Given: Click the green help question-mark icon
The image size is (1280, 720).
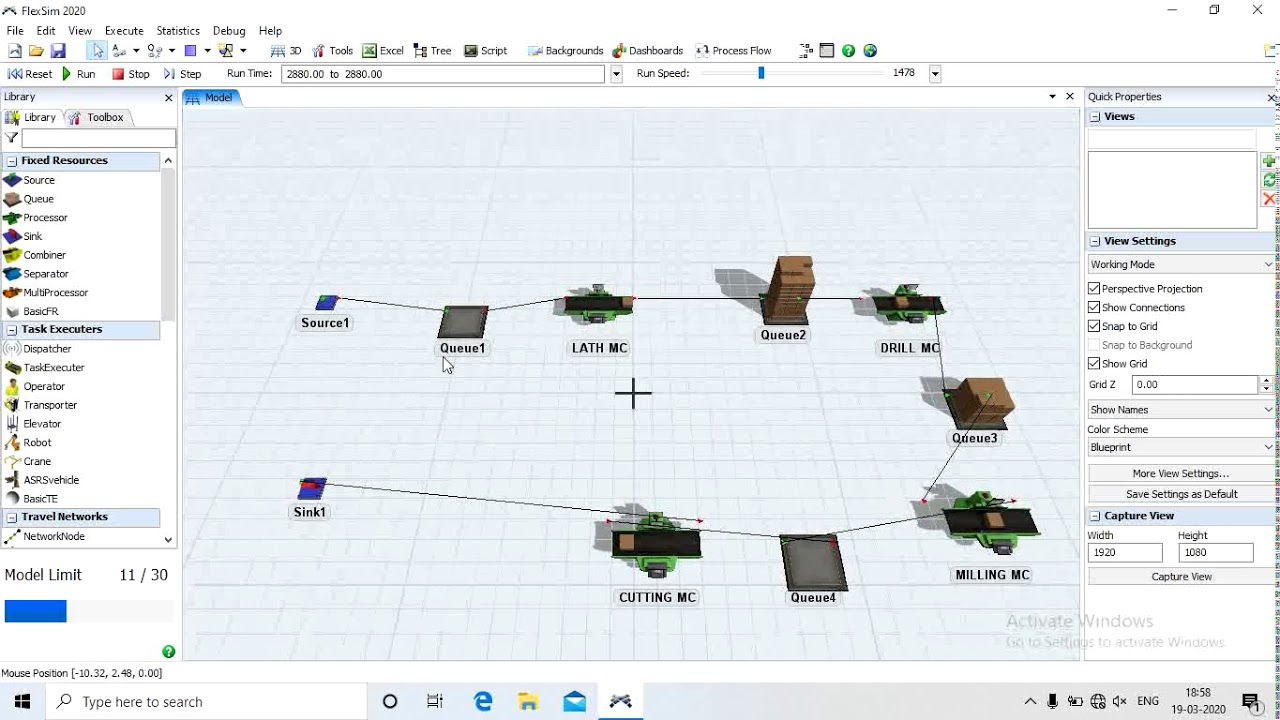Looking at the screenshot, I should (x=848, y=50).
